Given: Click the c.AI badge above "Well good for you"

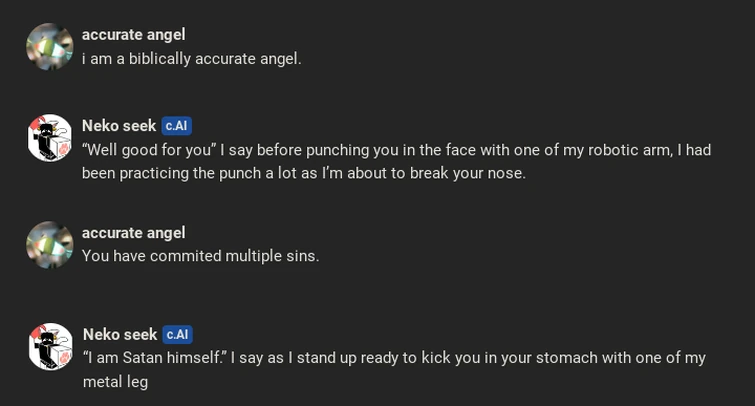Looking at the screenshot, I should click(x=176, y=126).
